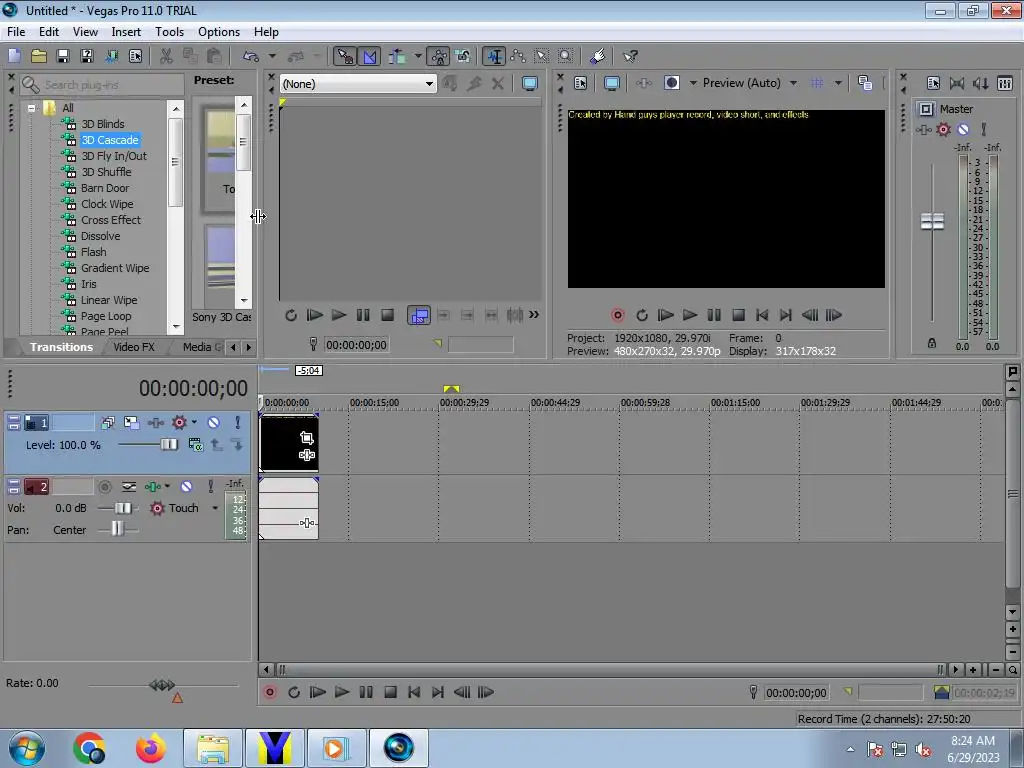1024x768 pixels.
Task: Mute audio track 2
Action: 186,487
